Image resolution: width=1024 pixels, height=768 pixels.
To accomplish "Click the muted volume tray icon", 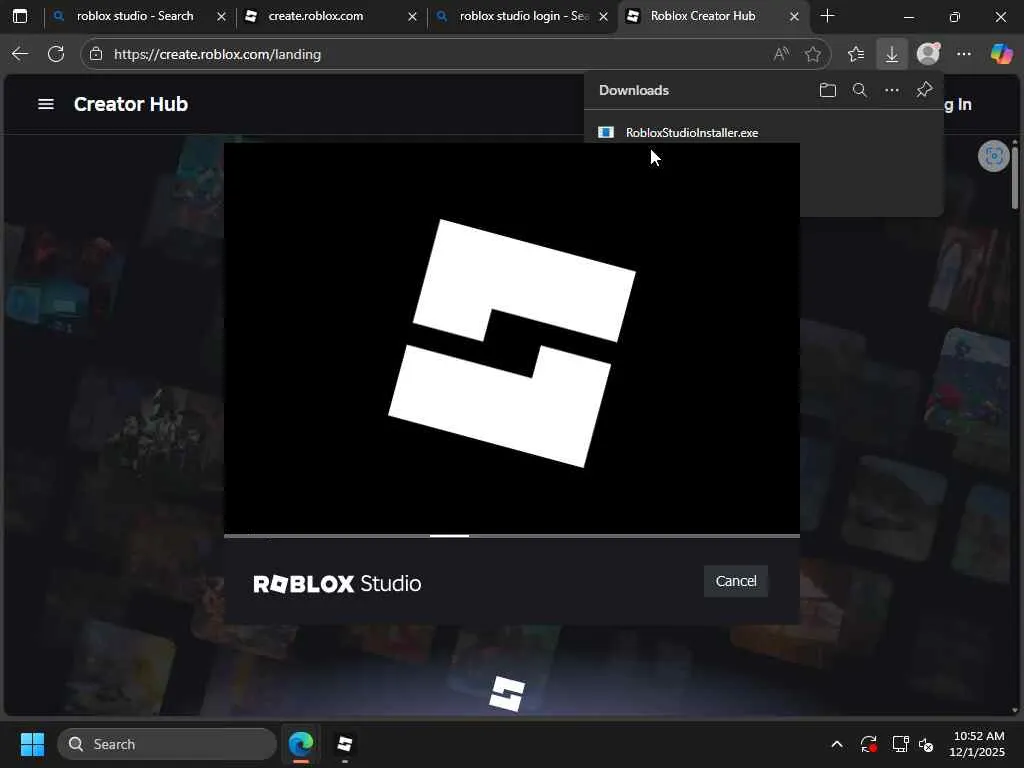I will click(925, 744).
